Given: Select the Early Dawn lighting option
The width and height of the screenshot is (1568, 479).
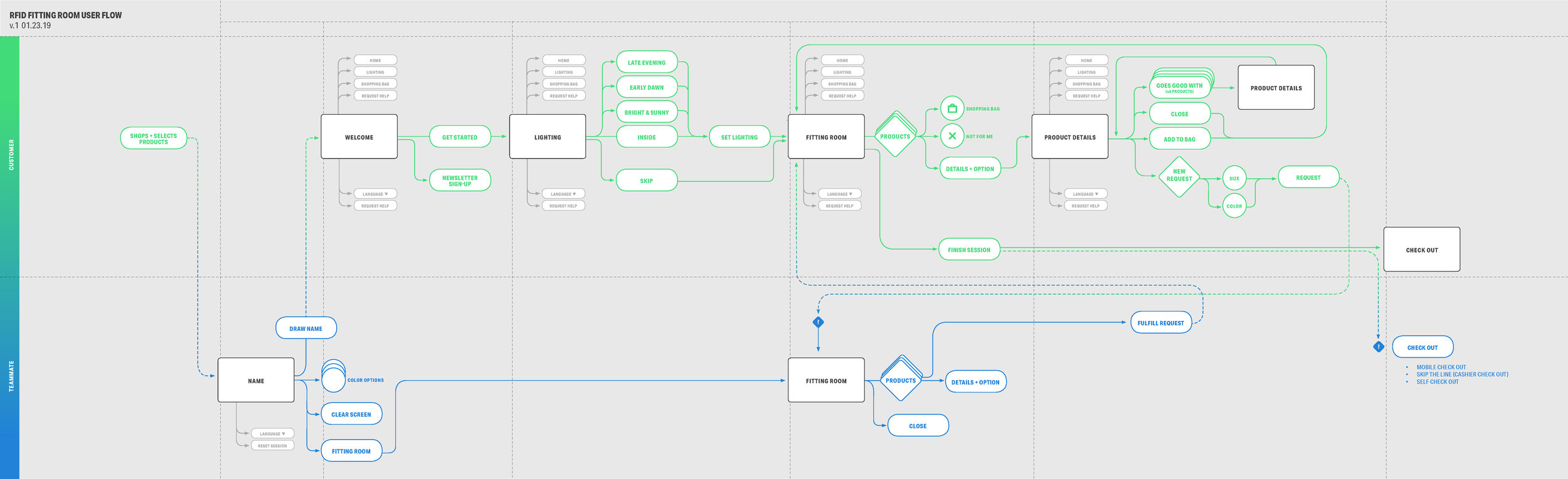Looking at the screenshot, I should point(647,87).
